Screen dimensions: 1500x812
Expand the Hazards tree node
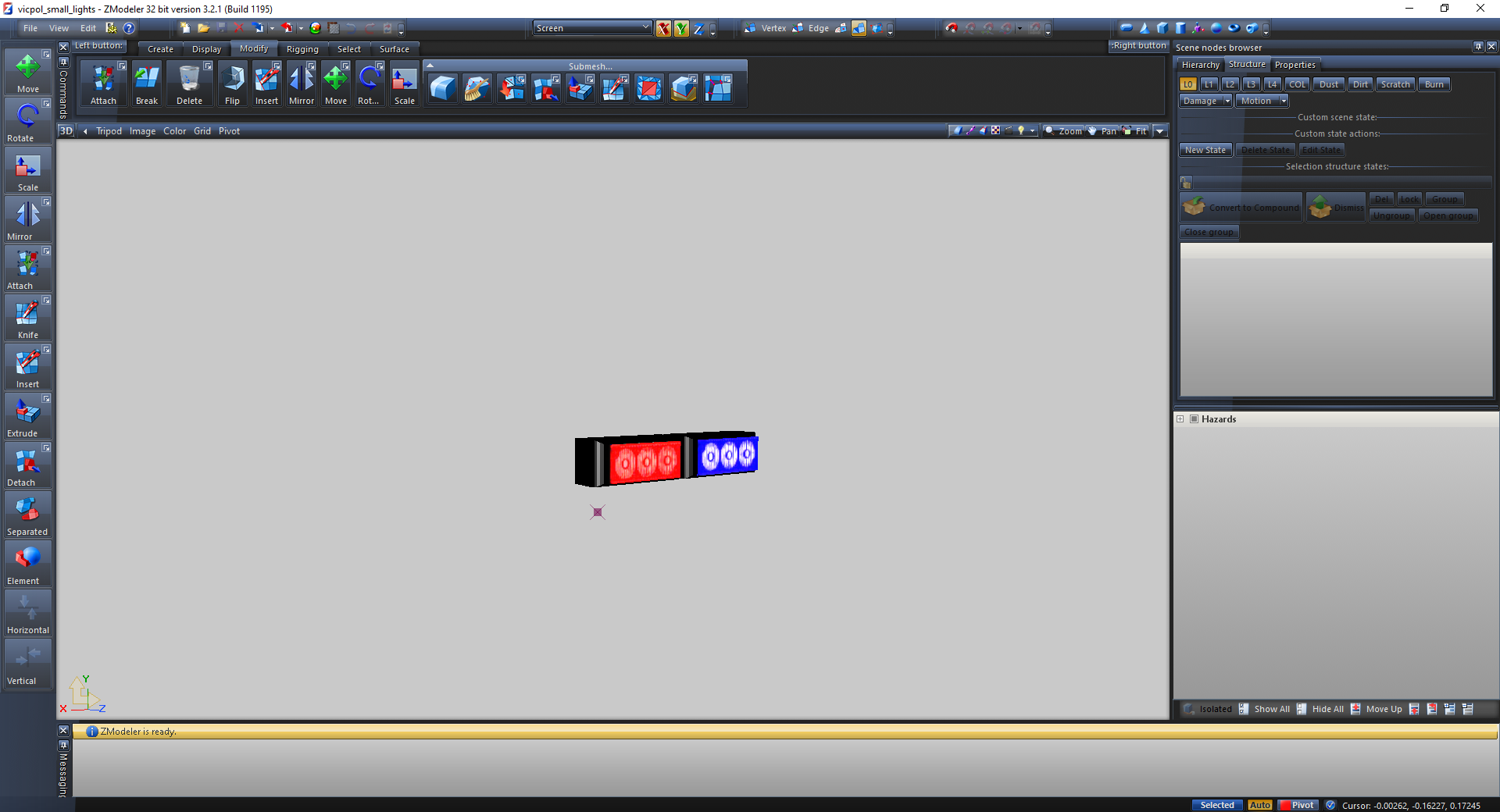pos(1180,419)
